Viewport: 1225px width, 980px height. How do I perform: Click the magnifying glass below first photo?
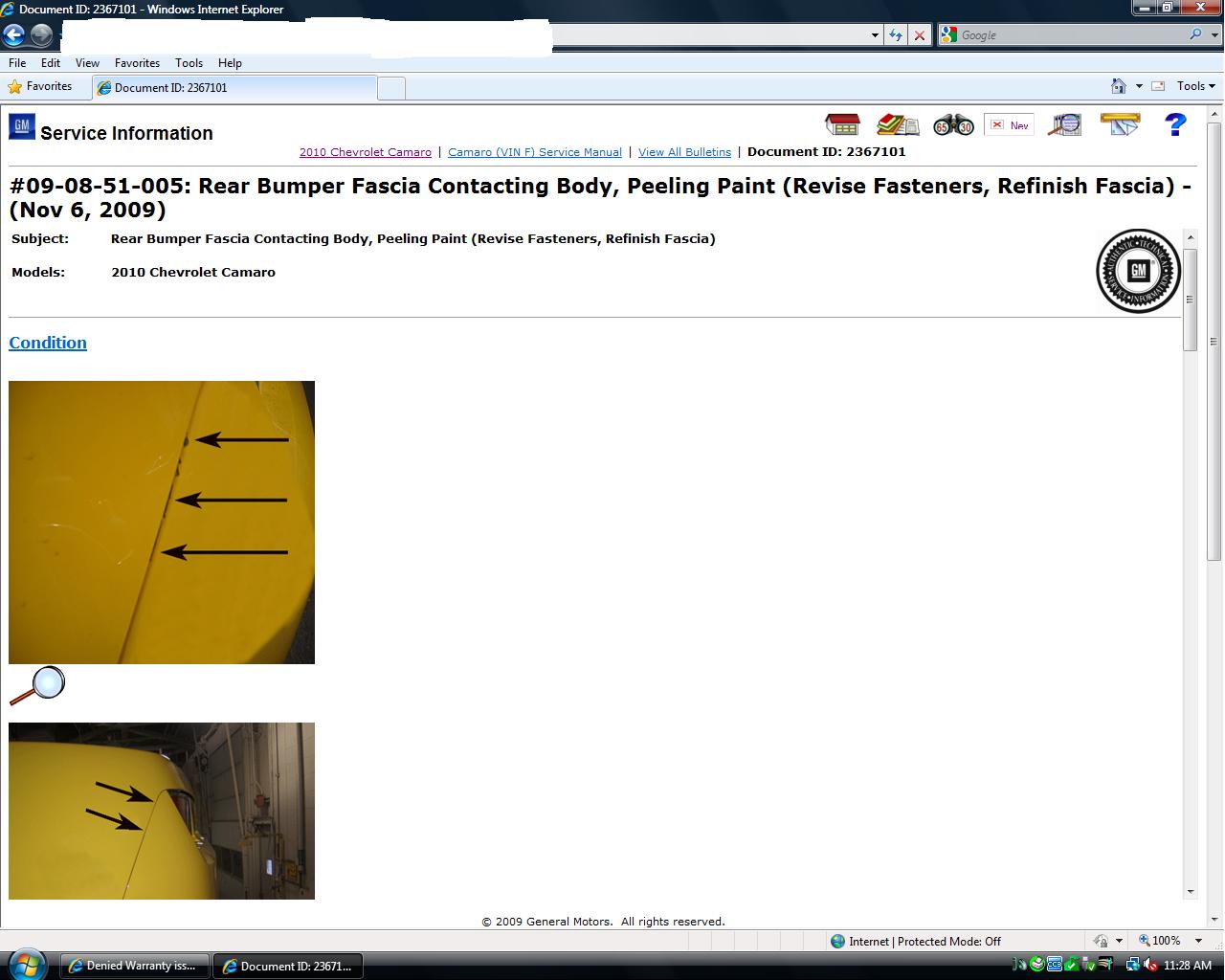tap(37, 685)
